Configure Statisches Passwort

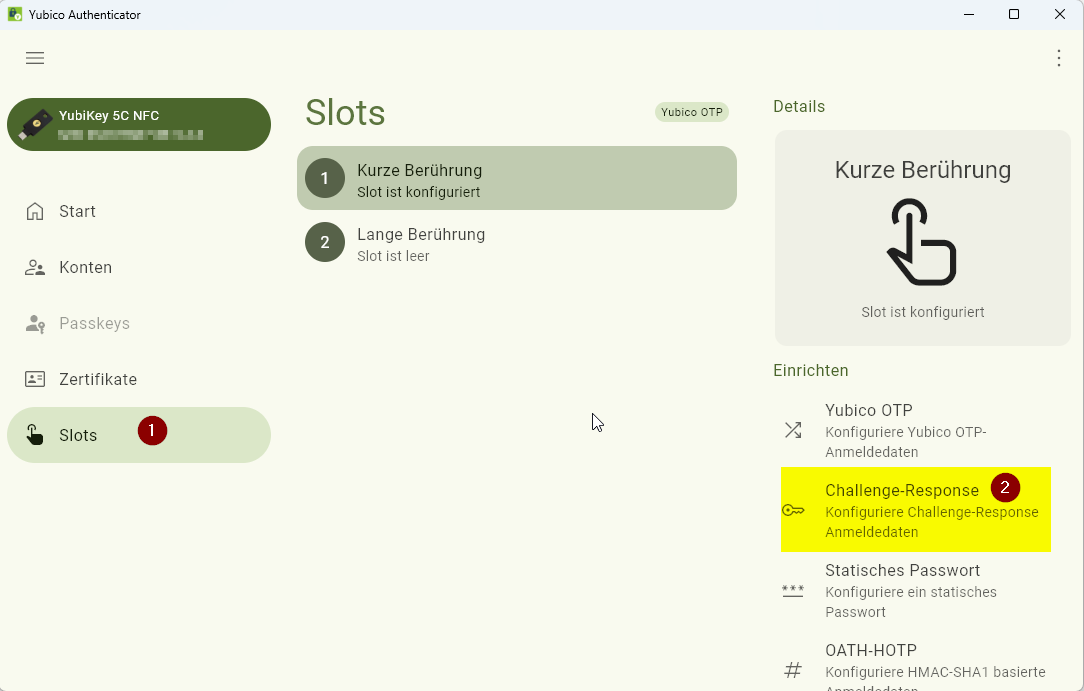point(916,590)
